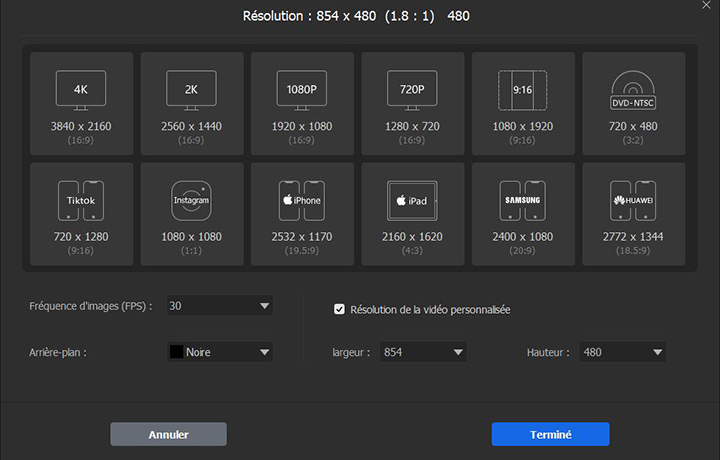Select the 4K 3840 x 2160 preset
The height and width of the screenshot is (460, 720).
click(x=81, y=103)
